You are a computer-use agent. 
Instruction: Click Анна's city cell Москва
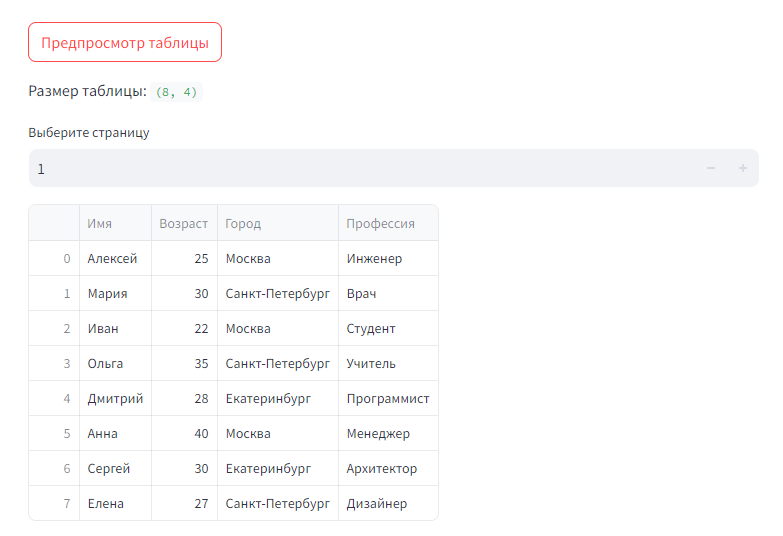[278, 433]
